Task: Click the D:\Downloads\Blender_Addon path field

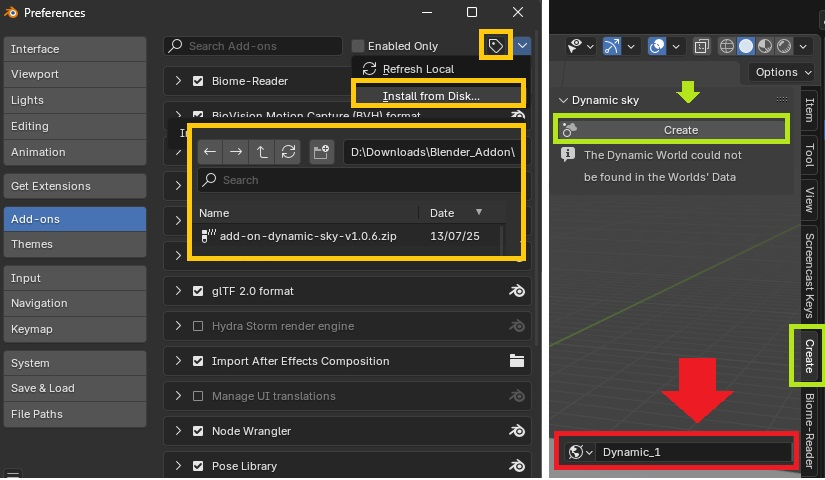Action: 432,152
